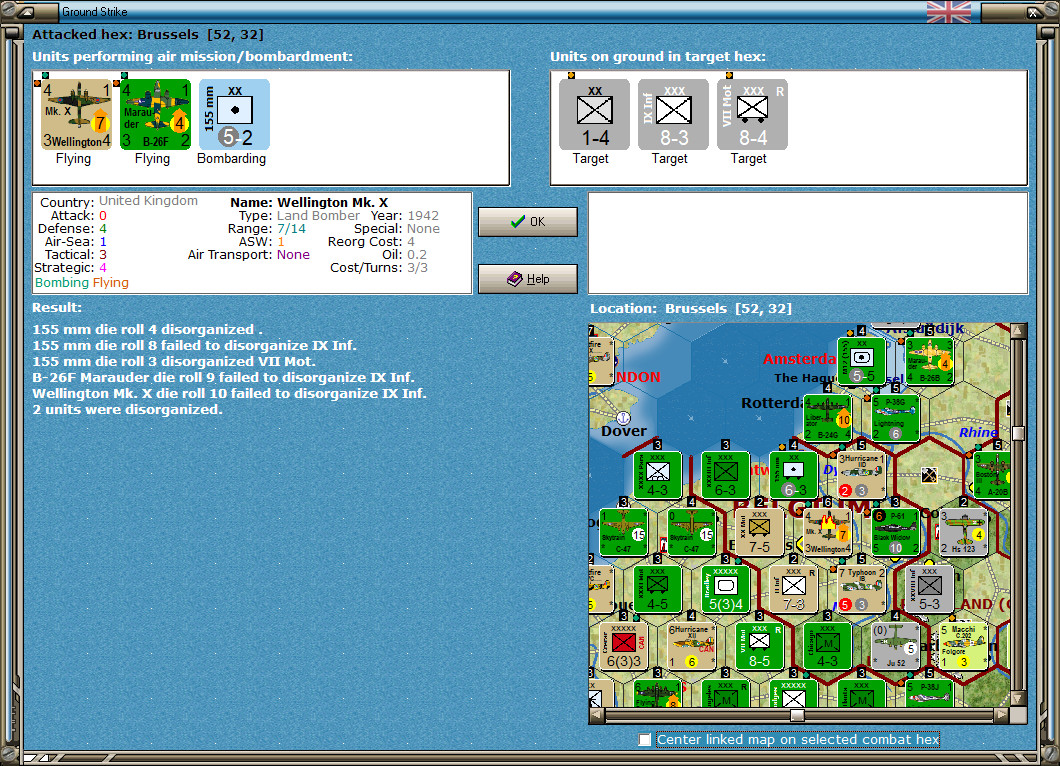Image resolution: width=1060 pixels, height=766 pixels.
Task: Click the Bradley 5(3)4 headquarters counter
Action: tap(725, 590)
